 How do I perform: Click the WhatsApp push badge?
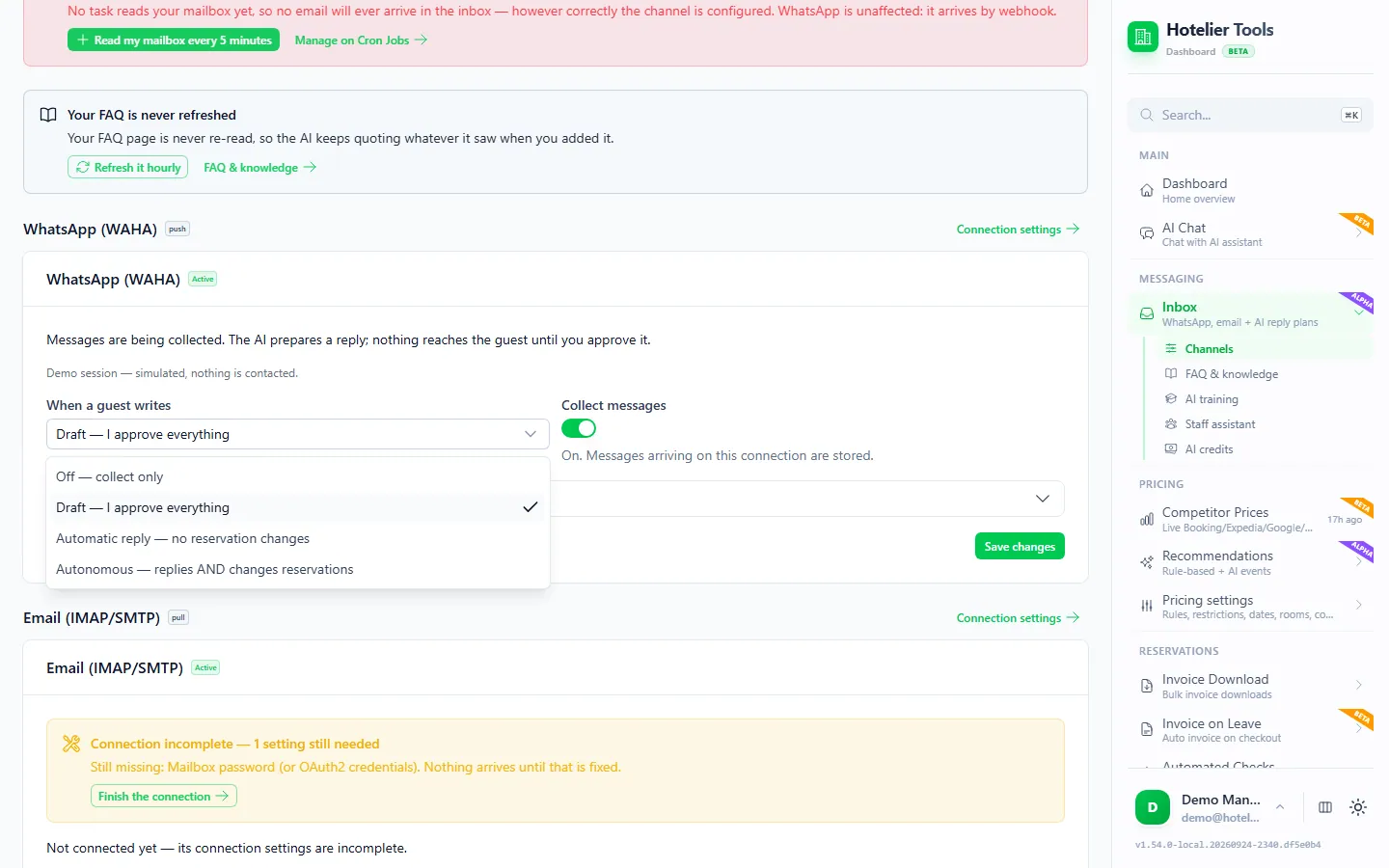(x=177, y=229)
